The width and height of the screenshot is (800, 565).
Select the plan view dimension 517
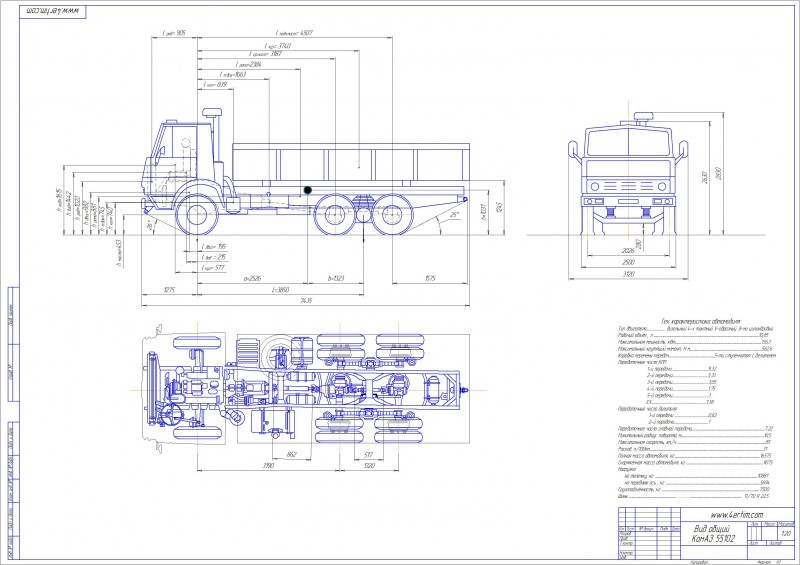coord(369,454)
